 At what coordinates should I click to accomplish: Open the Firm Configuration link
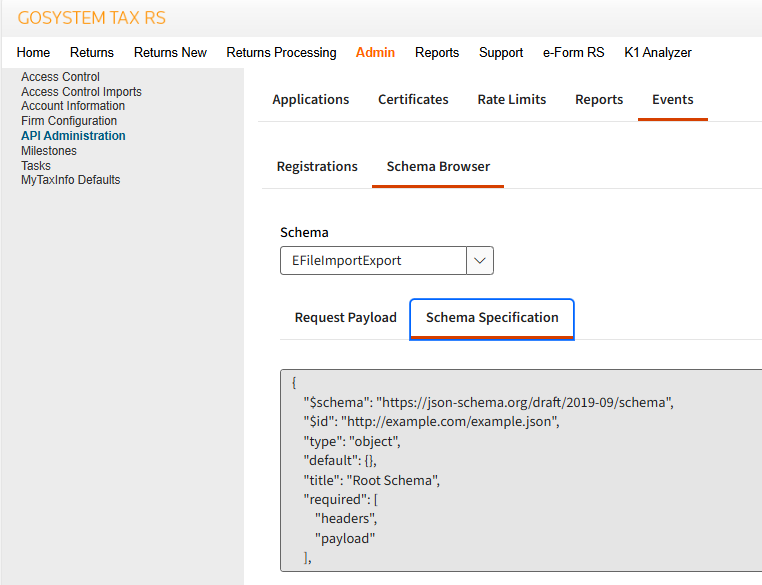pyautogui.click(x=69, y=121)
